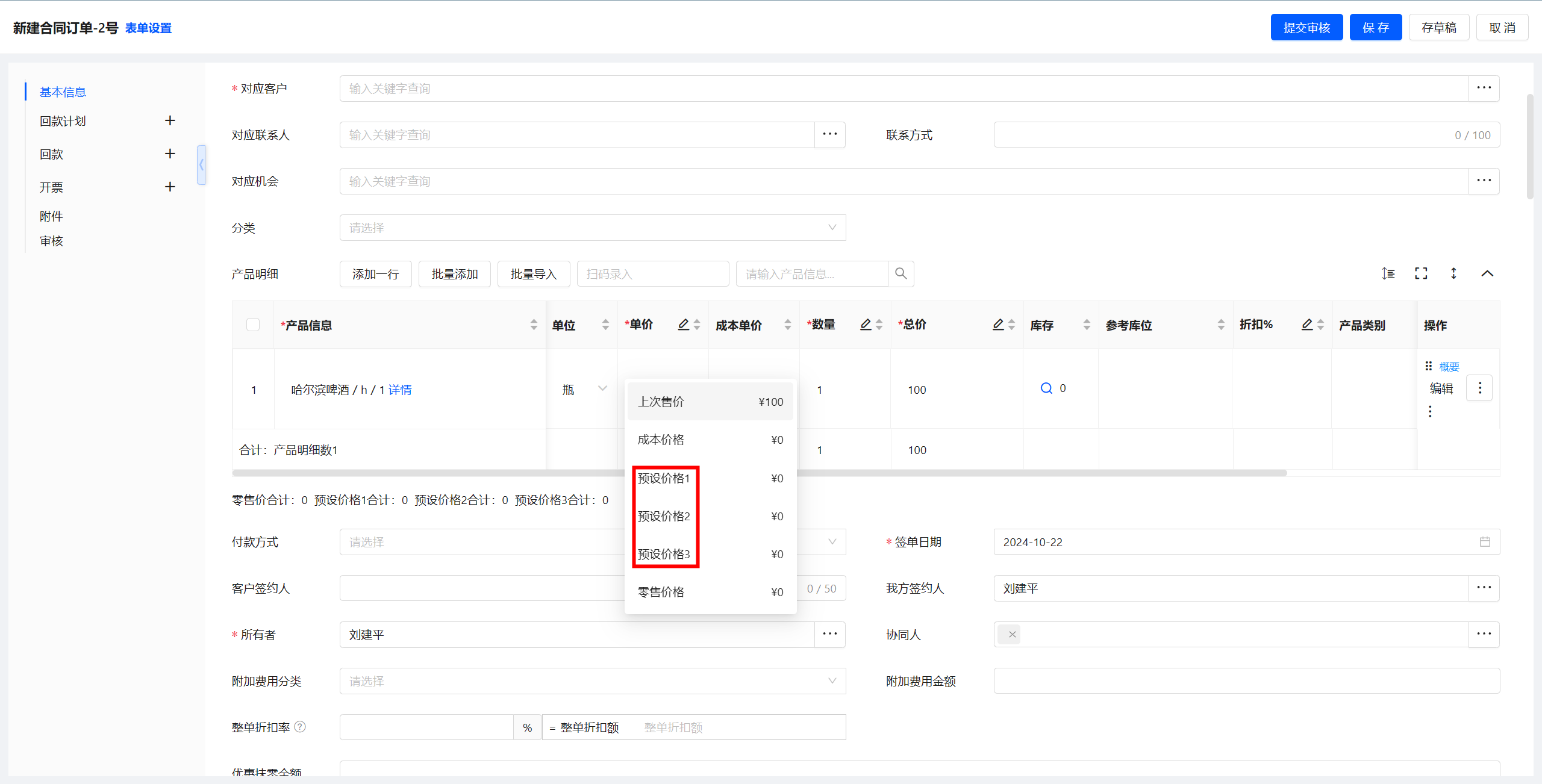Sort the 成本单价 column
The width and height of the screenshot is (1542, 784).
pyautogui.click(x=787, y=325)
